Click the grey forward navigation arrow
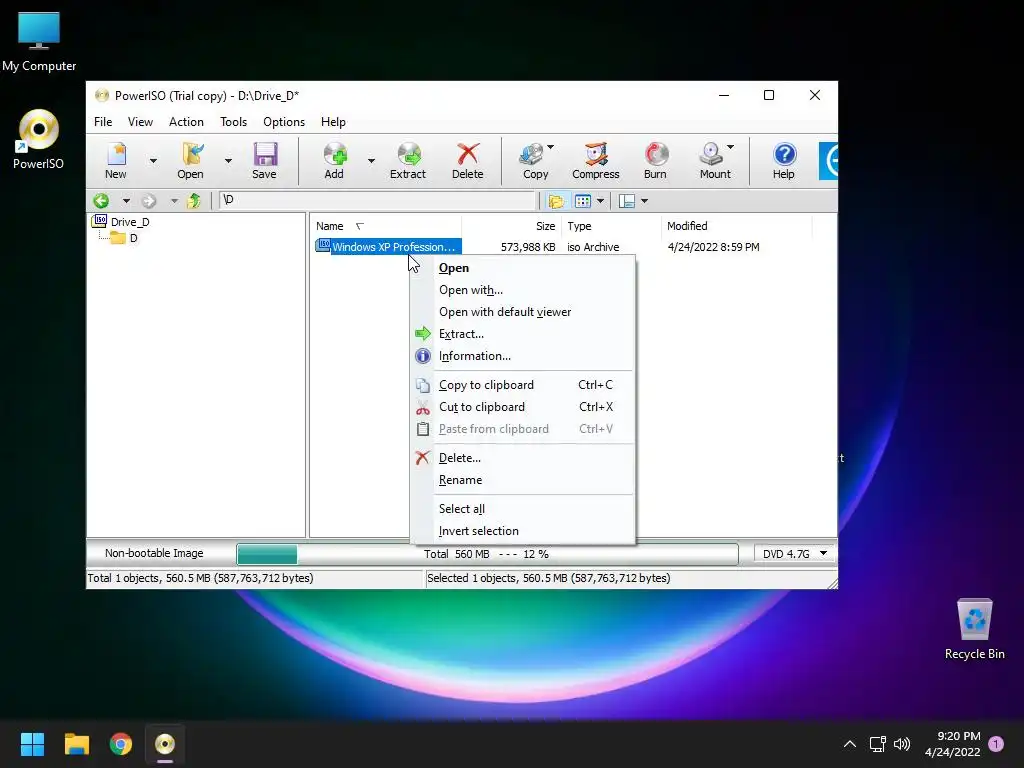The image size is (1024, 768). pyautogui.click(x=149, y=201)
